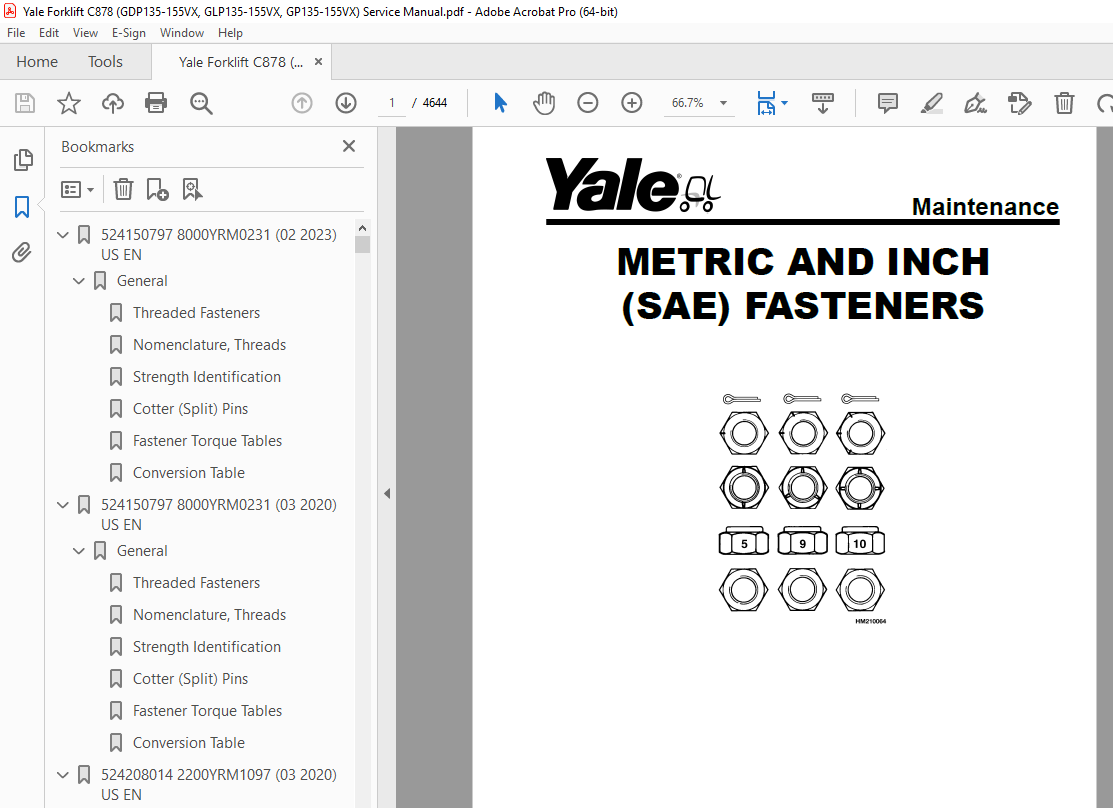Viewport: 1113px width, 808px height.
Task: Activate the hand pan tool
Action: point(544,103)
